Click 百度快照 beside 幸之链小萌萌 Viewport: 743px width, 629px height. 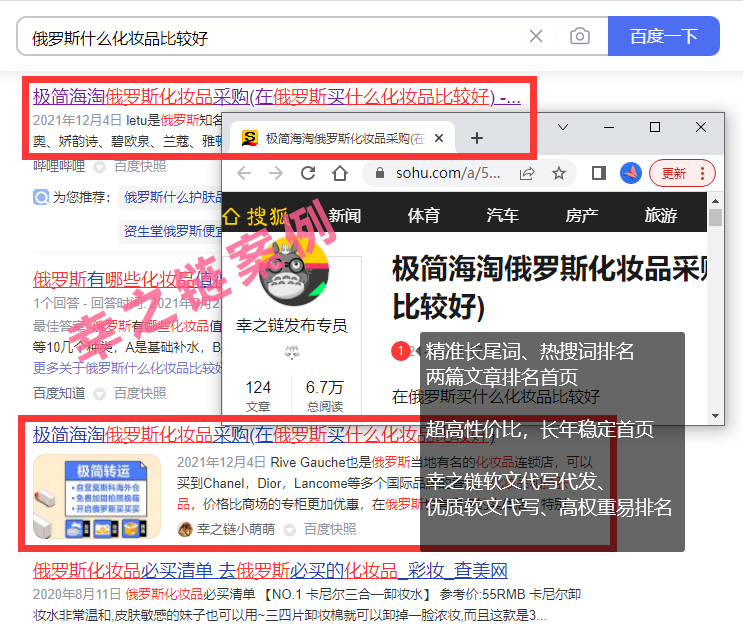330,529
